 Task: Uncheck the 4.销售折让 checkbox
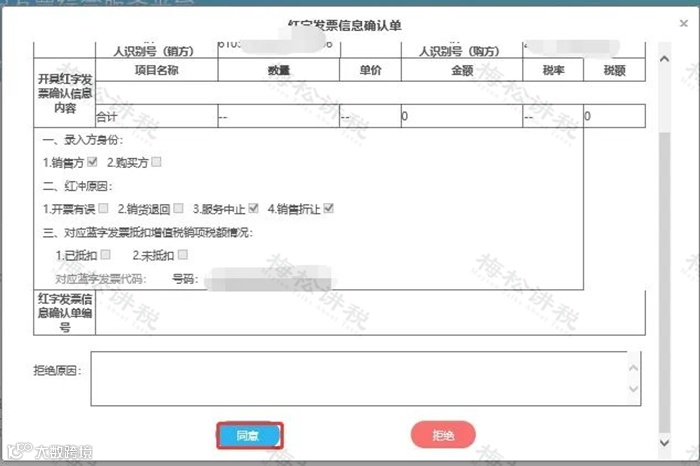[x=328, y=208]
